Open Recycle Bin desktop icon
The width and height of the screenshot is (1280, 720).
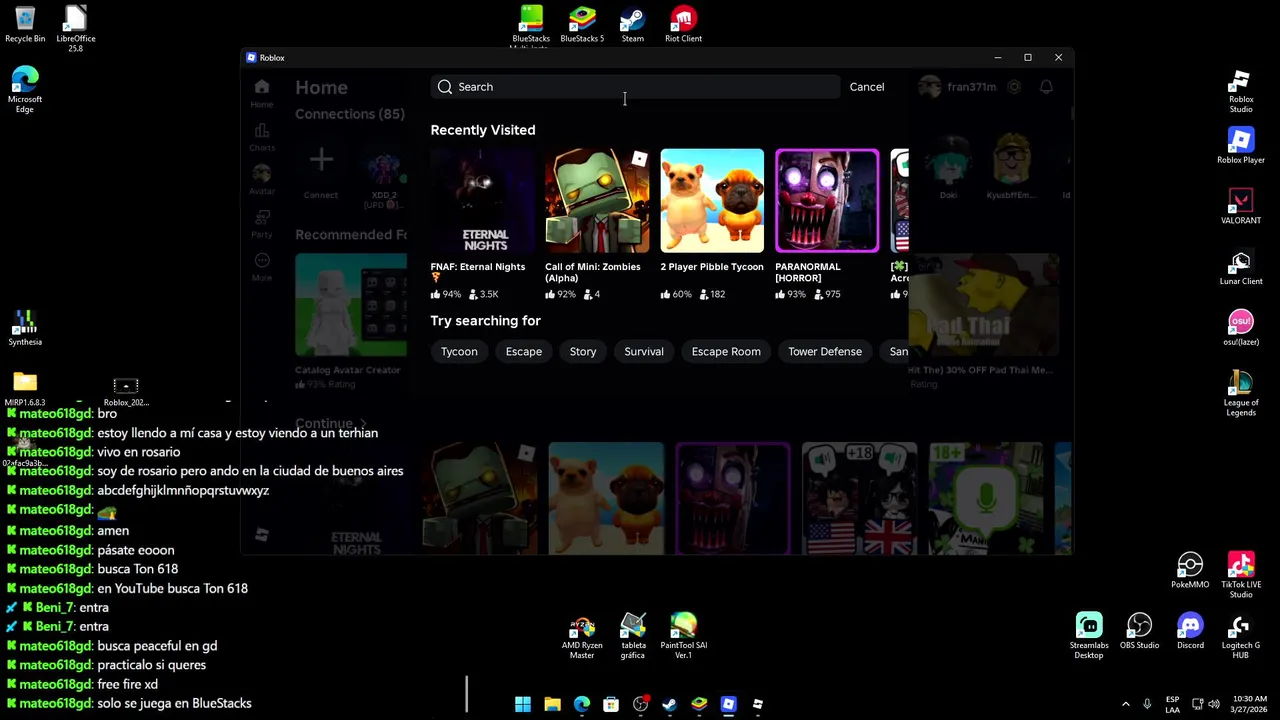pos(25,25)
